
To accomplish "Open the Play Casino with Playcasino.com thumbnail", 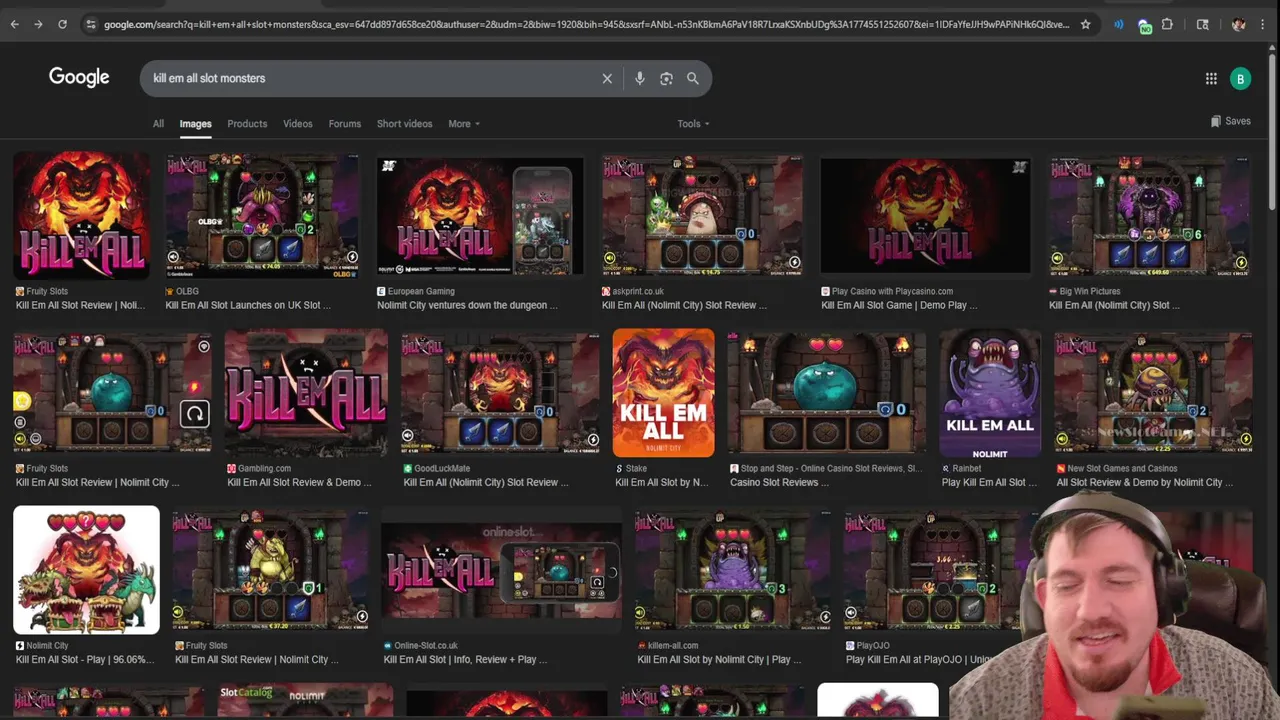I will (925, 215).
